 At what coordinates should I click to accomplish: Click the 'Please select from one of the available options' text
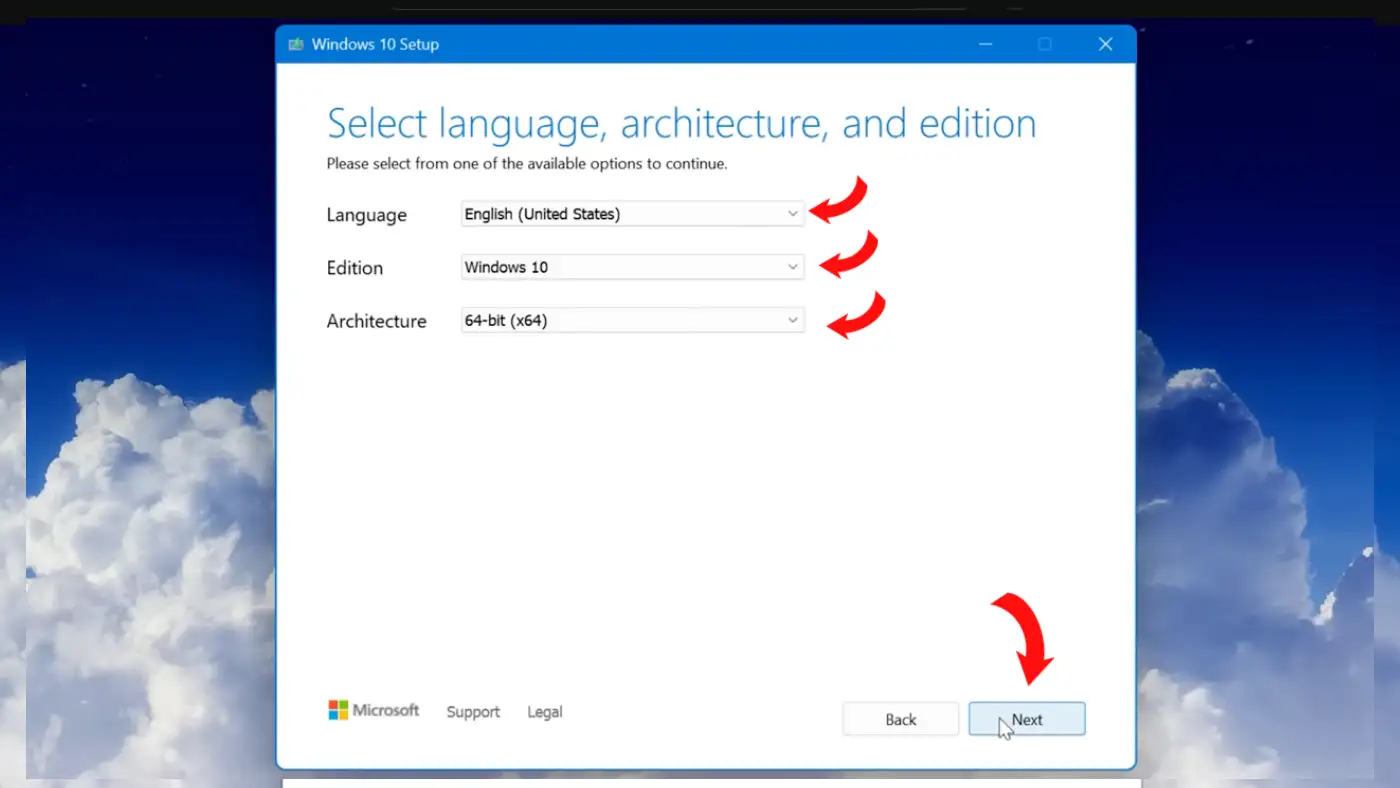(527, 163)
